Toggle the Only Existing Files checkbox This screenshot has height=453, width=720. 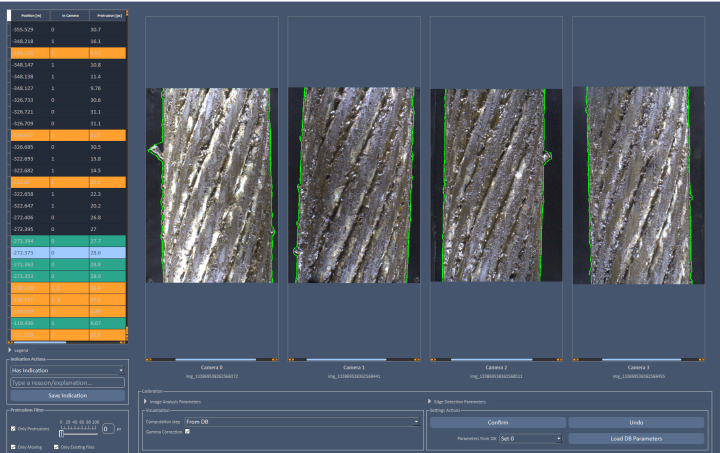(56, 446)
